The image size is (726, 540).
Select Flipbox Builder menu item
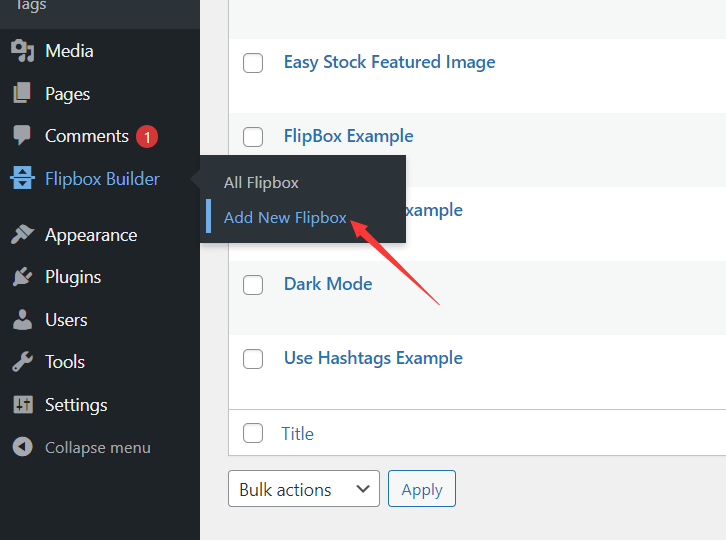(x=100, y=179)
